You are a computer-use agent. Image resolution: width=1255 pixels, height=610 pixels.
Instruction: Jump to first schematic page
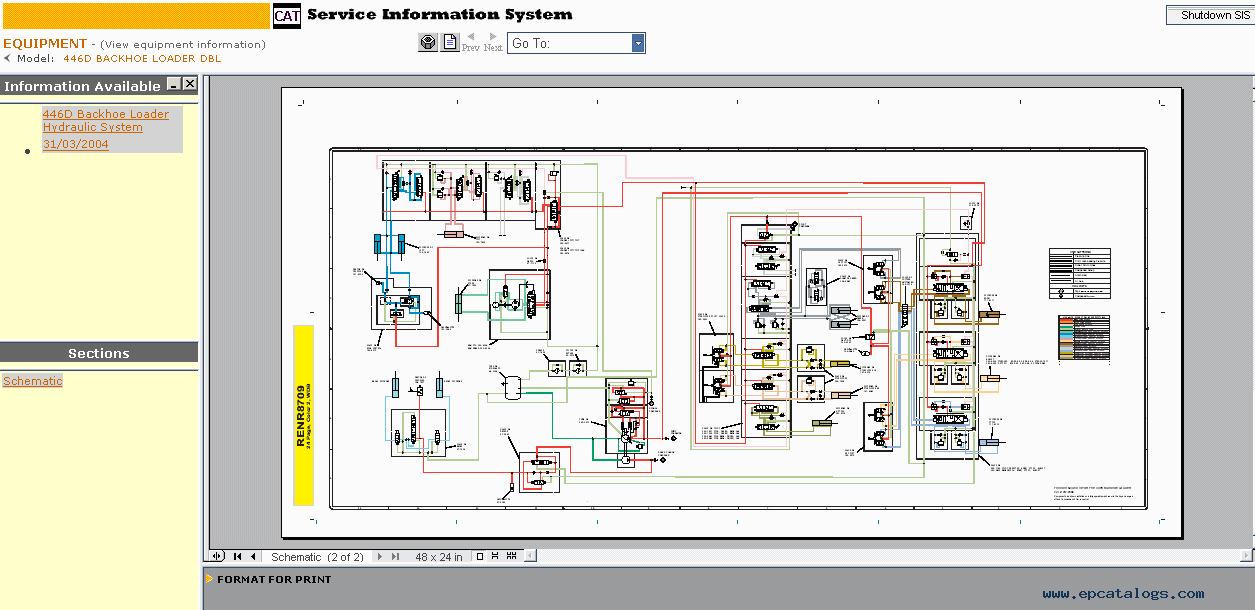[x=238, y=557]
